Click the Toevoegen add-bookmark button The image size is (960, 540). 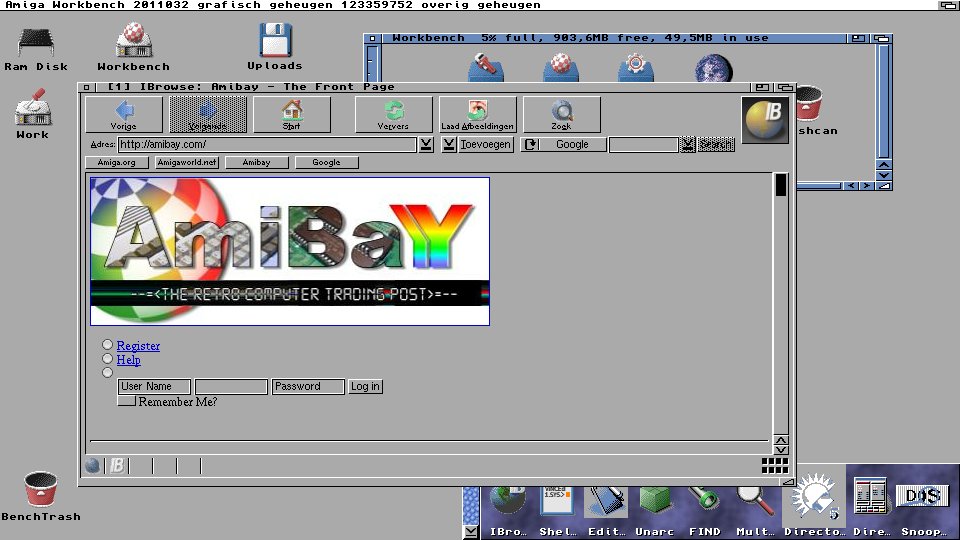(x=486, y=144)
